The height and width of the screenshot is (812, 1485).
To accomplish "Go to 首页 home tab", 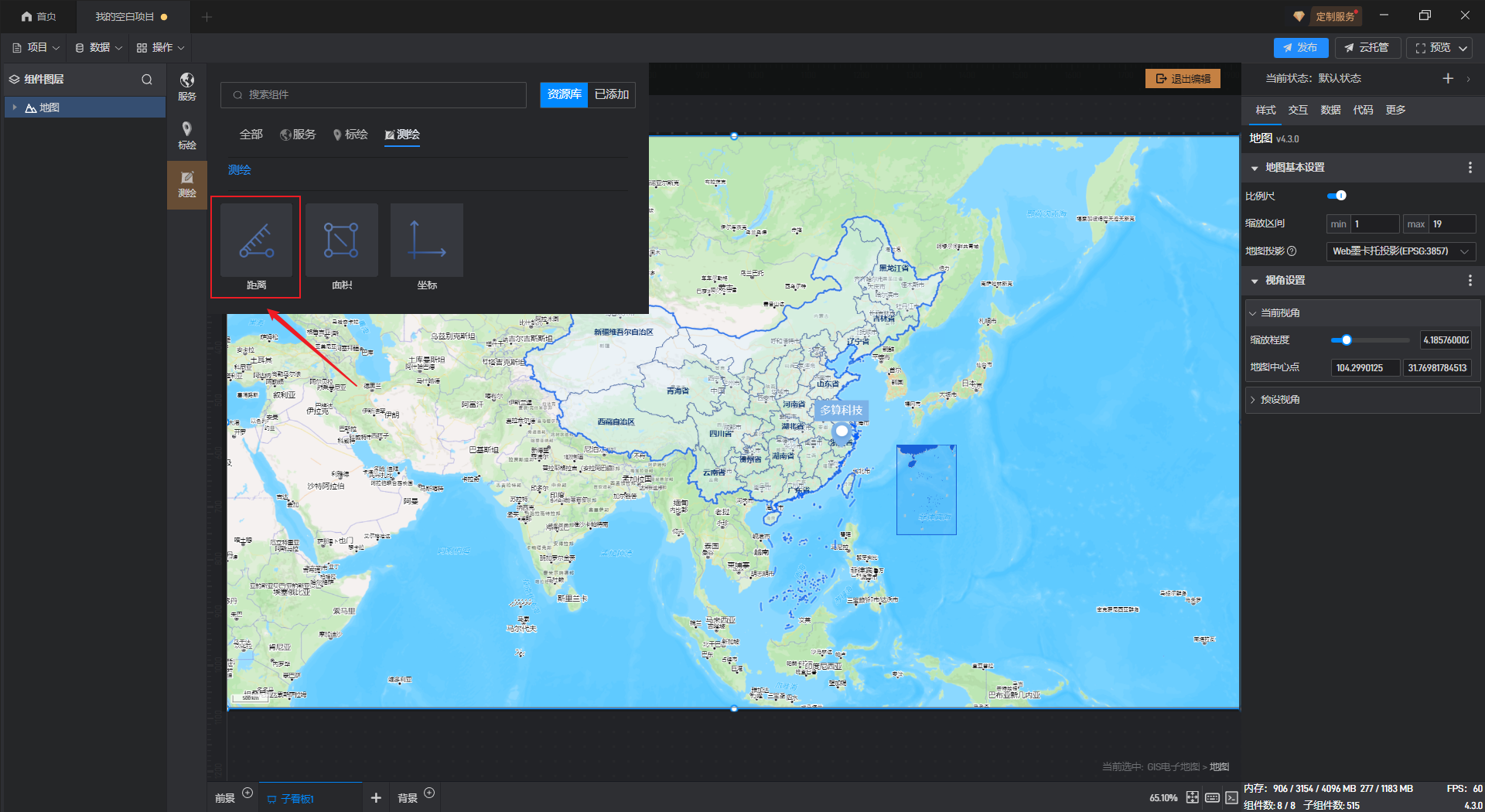I will [38, 16].
